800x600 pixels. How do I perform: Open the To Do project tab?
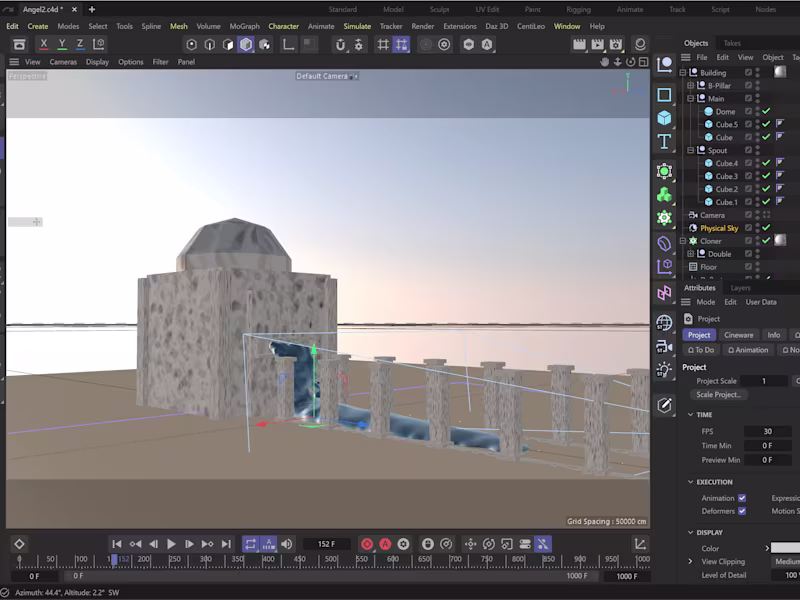click(701, 350)
